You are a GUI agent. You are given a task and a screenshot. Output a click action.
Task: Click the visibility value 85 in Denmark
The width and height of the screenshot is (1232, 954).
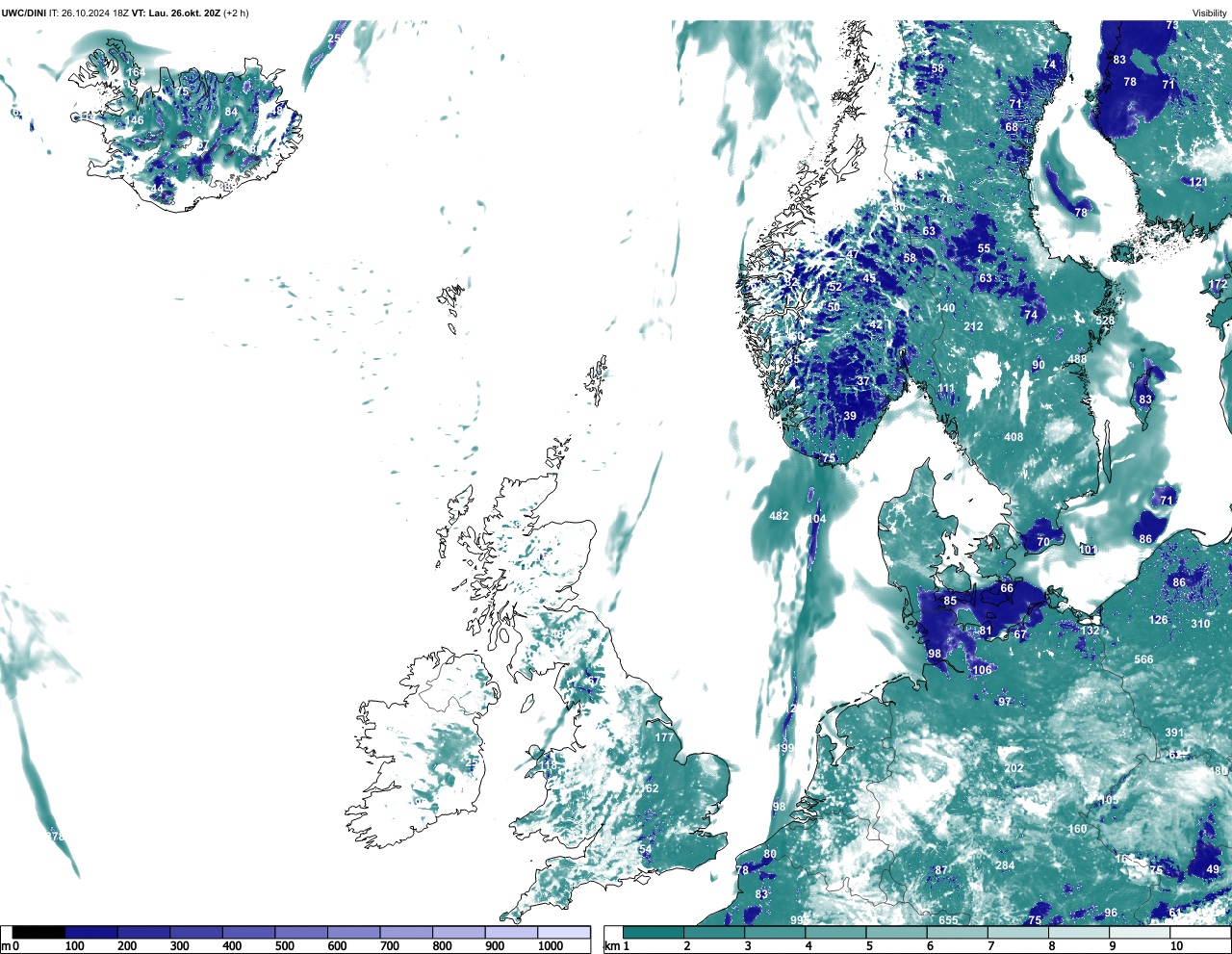950,601
